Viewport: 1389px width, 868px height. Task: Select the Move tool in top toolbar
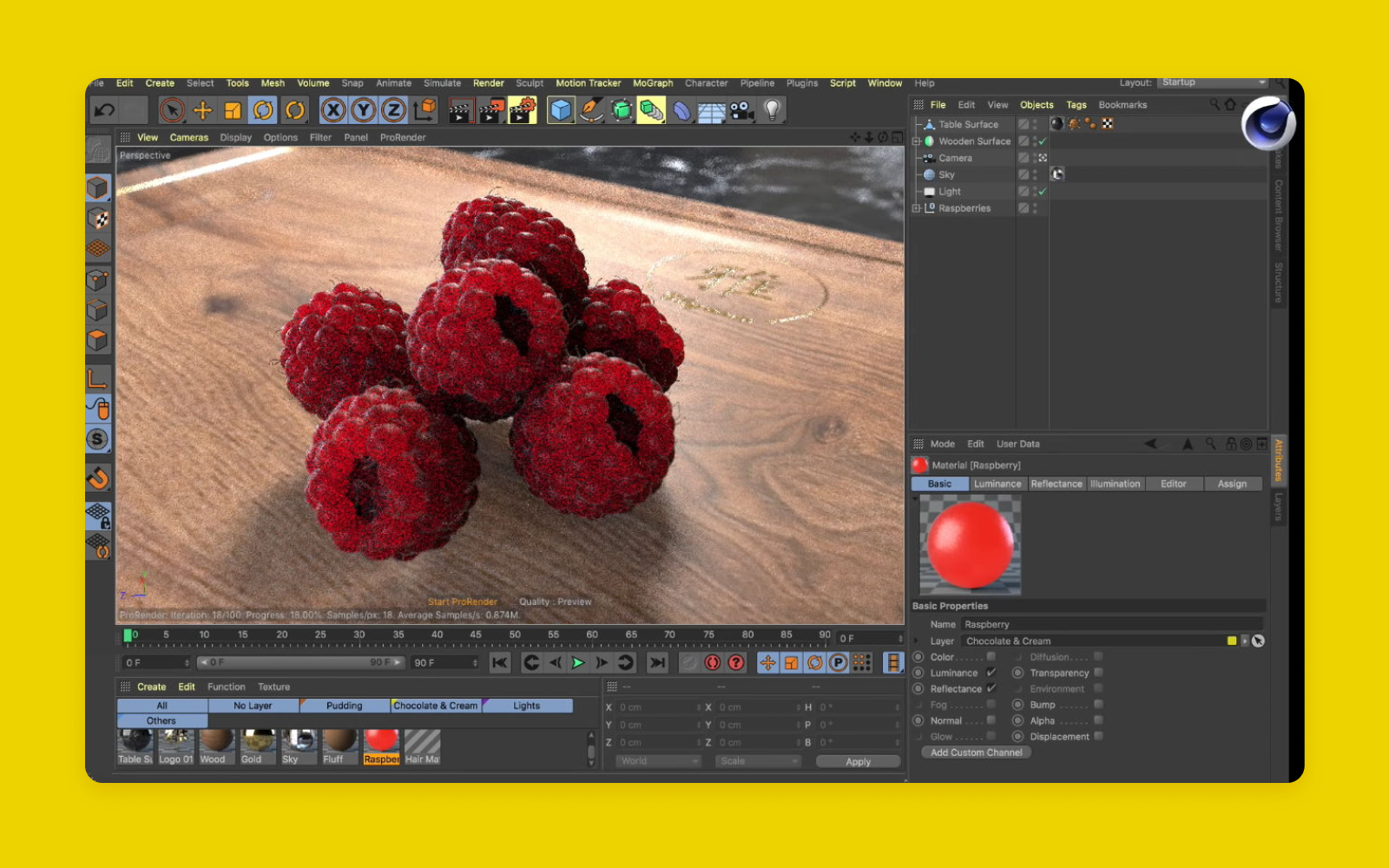202,110
